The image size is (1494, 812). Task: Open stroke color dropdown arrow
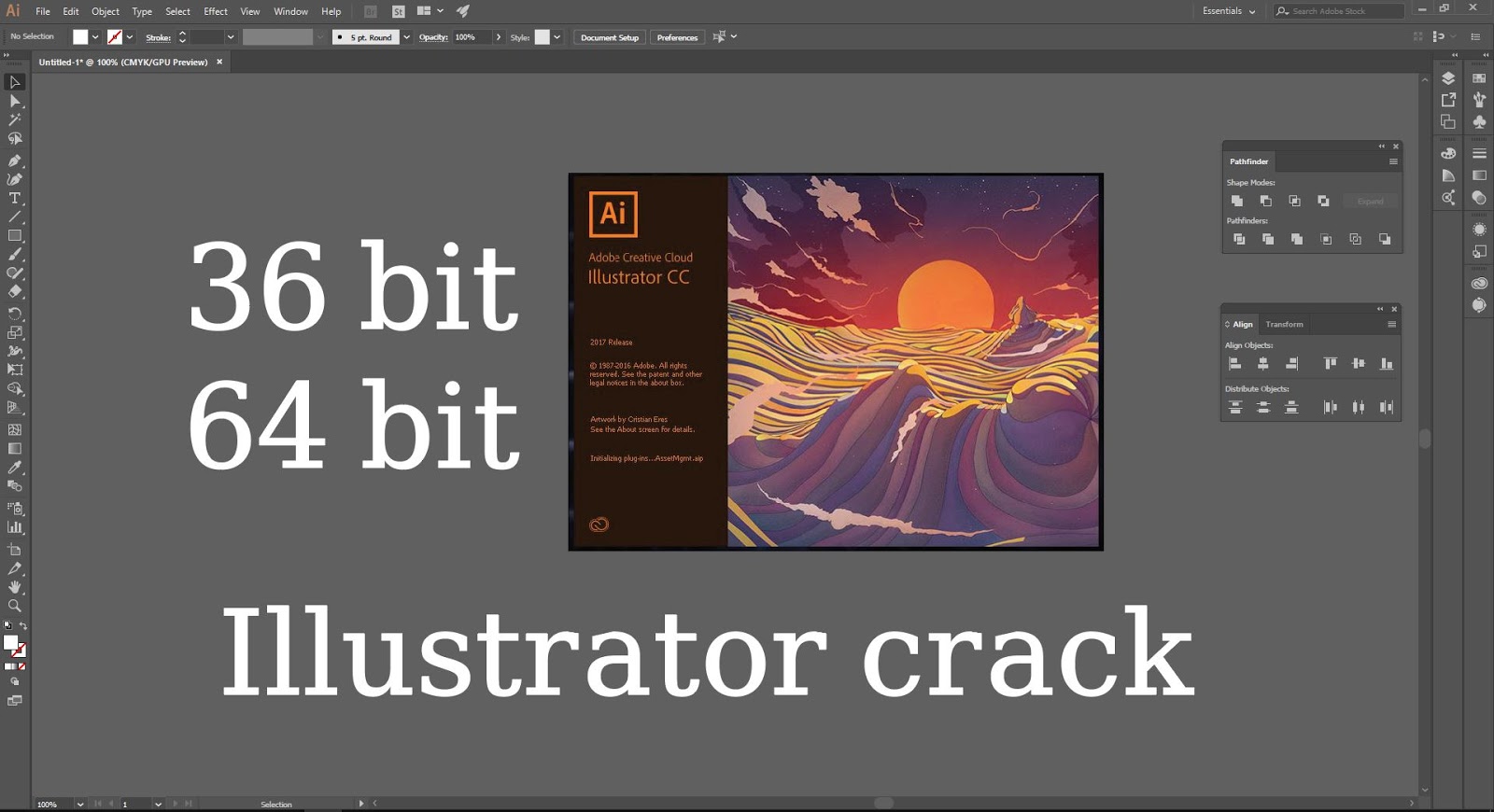pyautogui.click(x=130, y=37)
